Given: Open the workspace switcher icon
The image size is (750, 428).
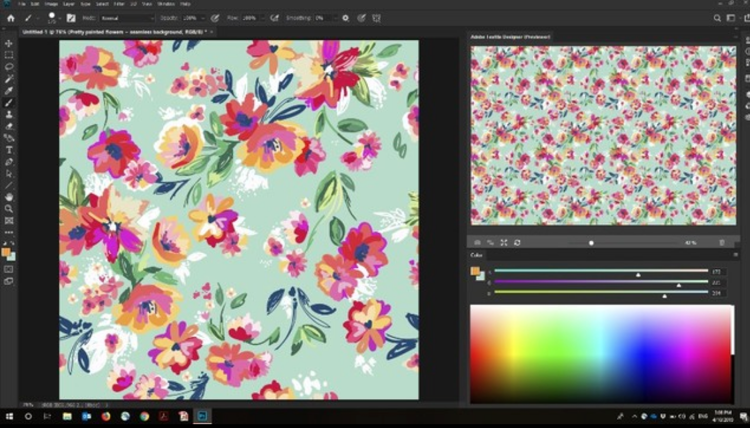Looking at the screenshot, I should pos(731,18).
